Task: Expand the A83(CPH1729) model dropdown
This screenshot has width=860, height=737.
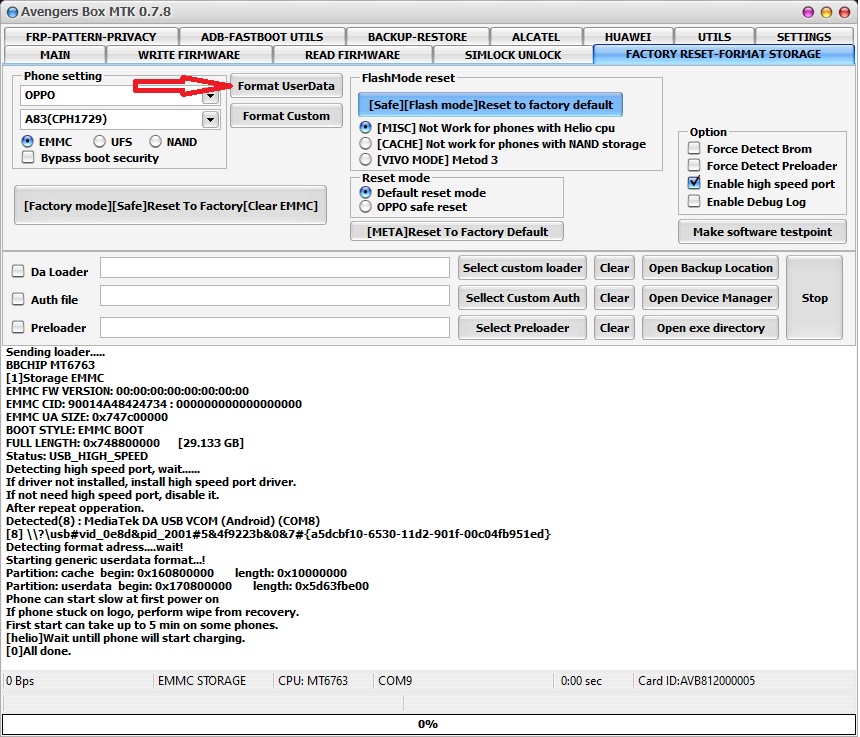Action: [x=210, y=120]
